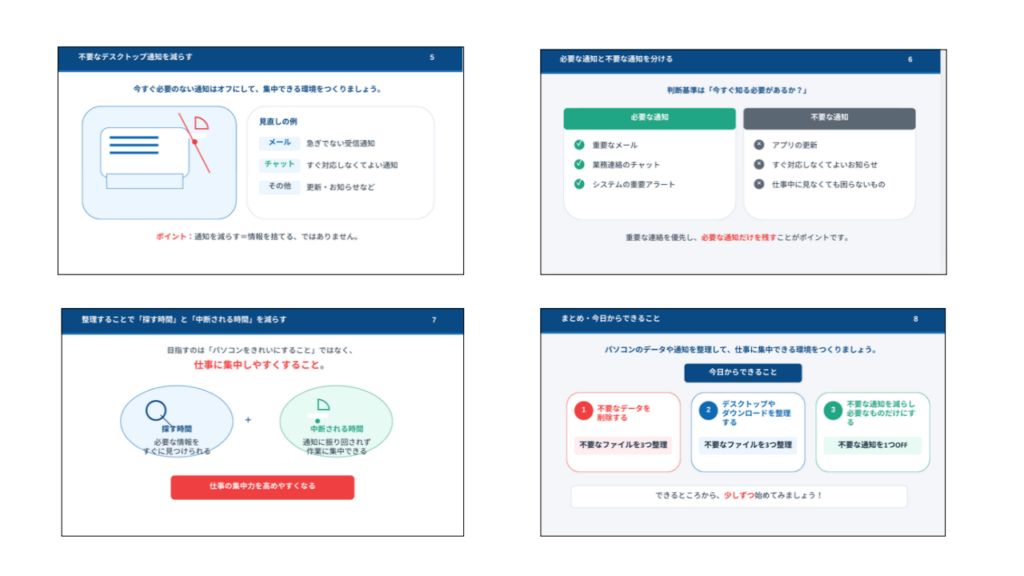Click the green number 3 circle
Viewport: 1024px width, 576px height.
tap(833, 410)
